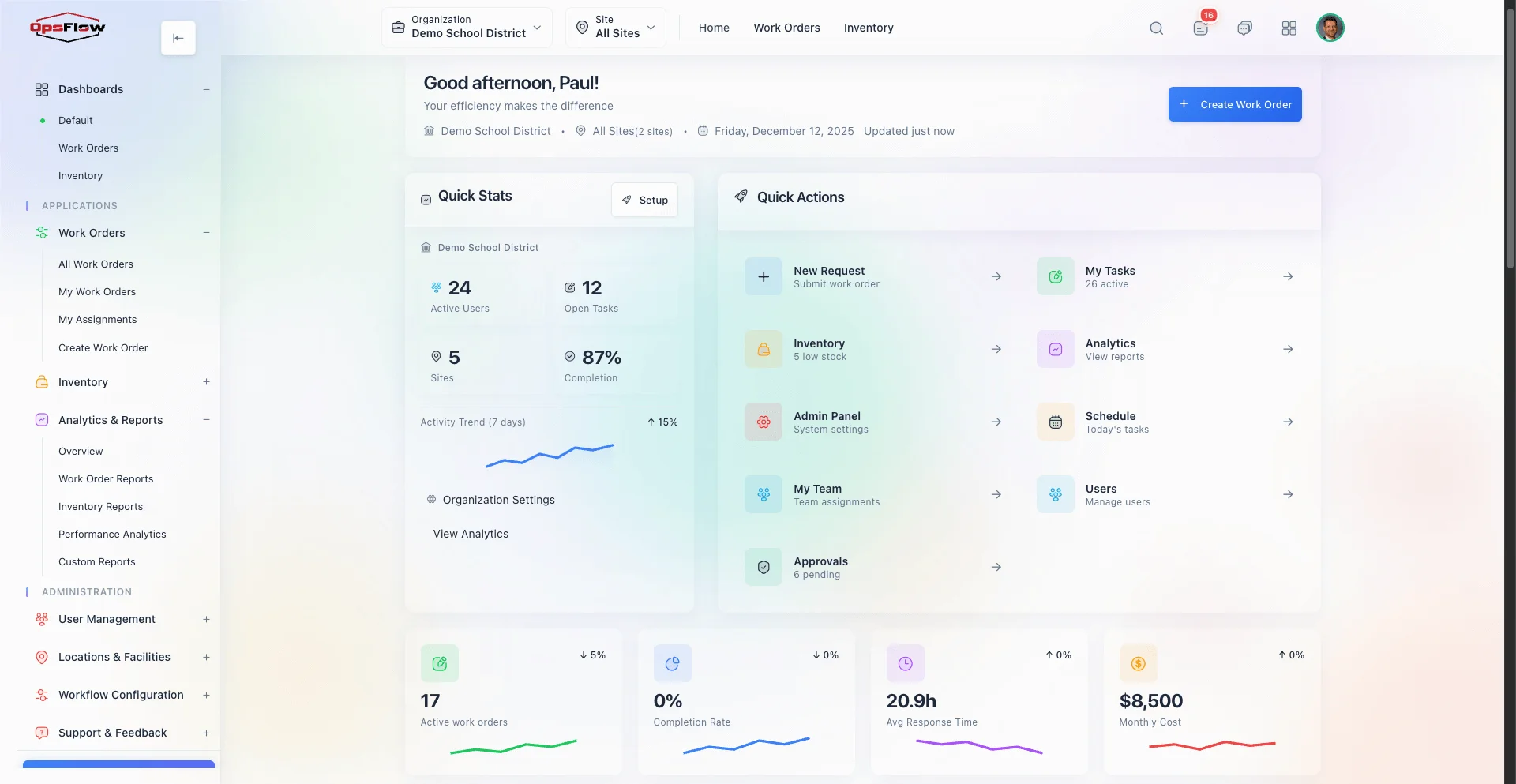Open the chat/feedback bubble icon in header
Viewport: 1516px width, 784px height.
[x=1245, y=28]
